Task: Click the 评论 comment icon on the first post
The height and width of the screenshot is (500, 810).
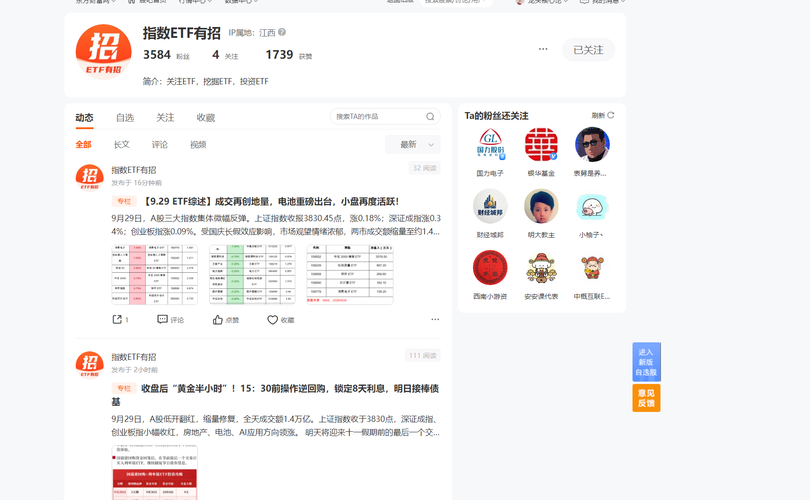Action: click(x=162, y=320)
